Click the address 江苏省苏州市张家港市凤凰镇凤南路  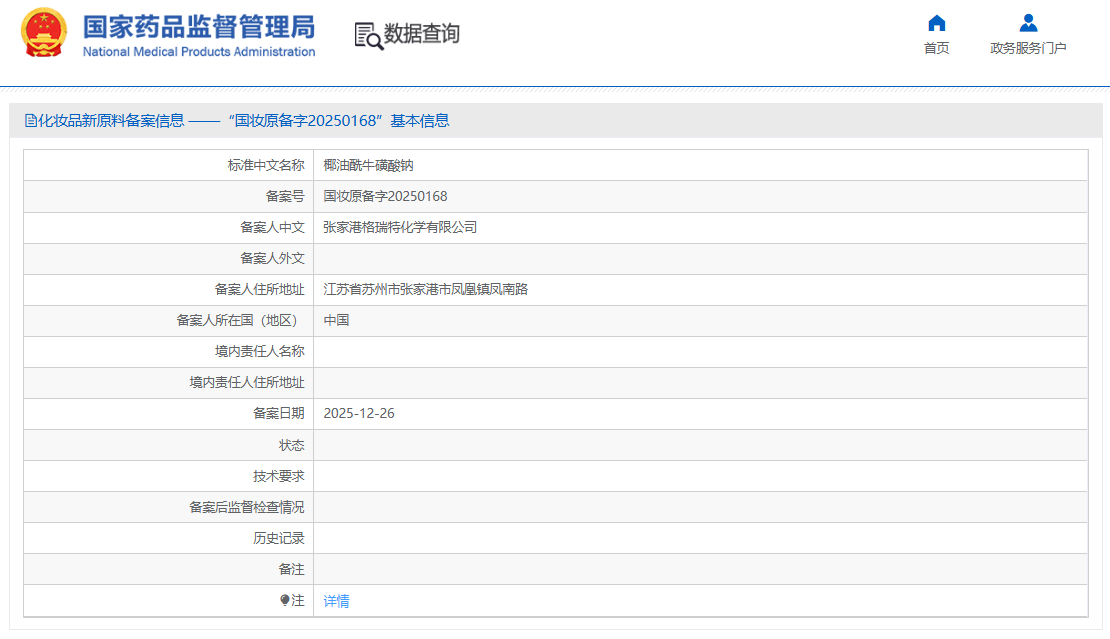click(x=425, y=289)
